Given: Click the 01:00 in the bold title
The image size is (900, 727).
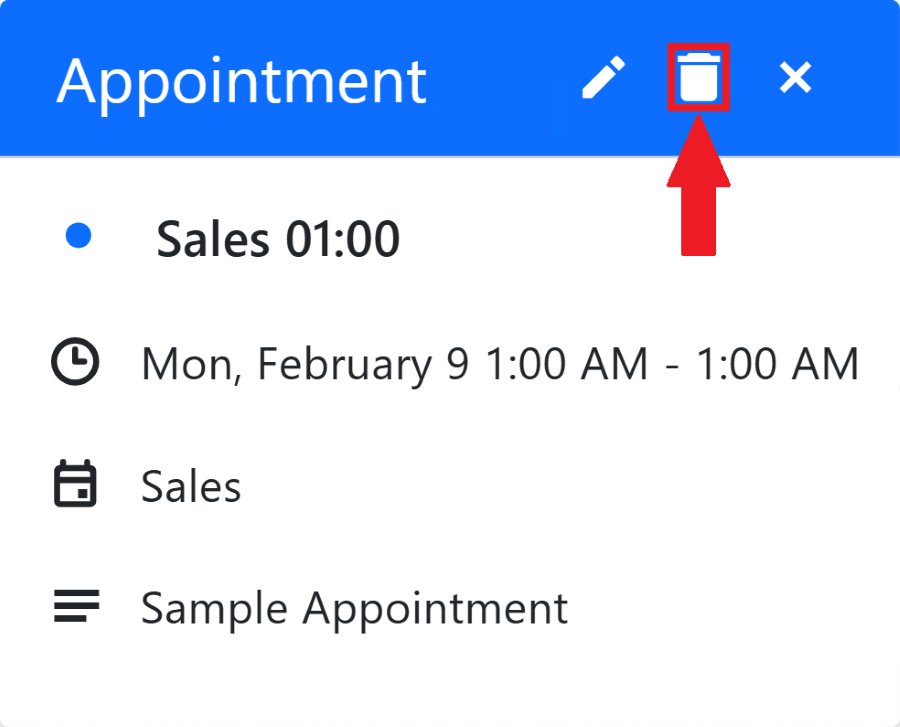Looking at the screenshot, I should point(343,239).
